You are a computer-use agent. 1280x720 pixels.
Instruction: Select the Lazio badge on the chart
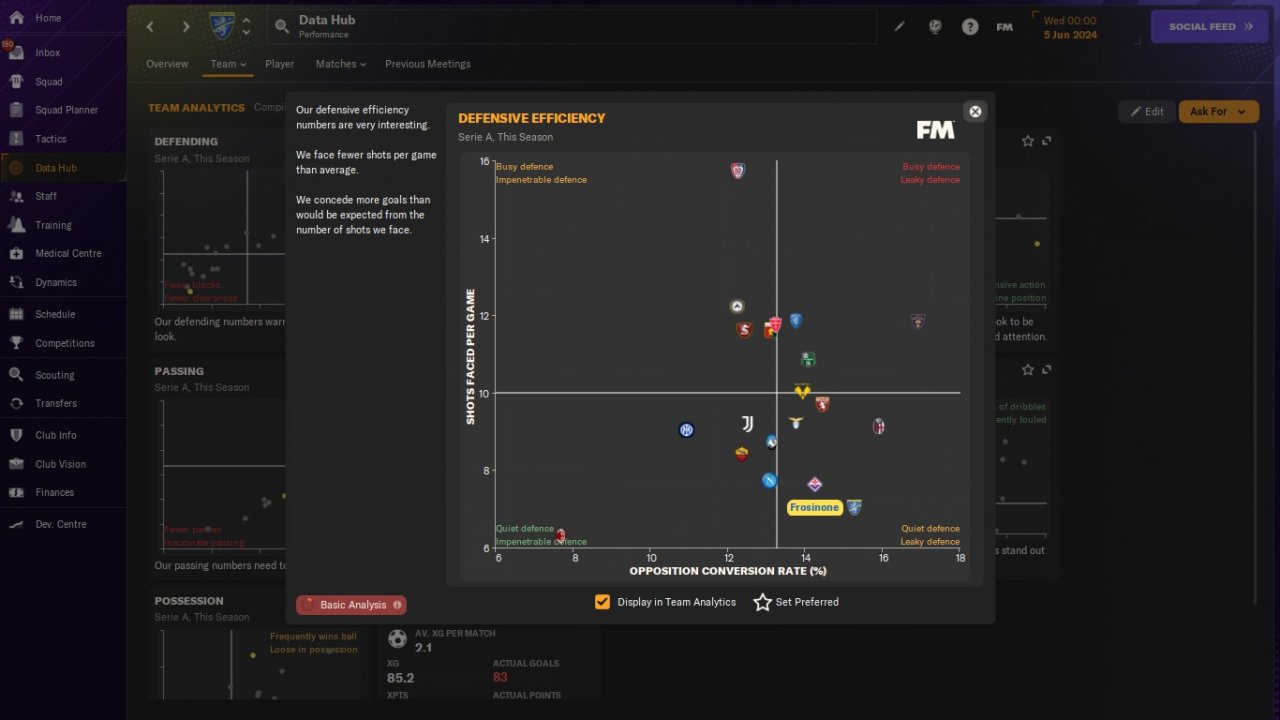point(796,423)
